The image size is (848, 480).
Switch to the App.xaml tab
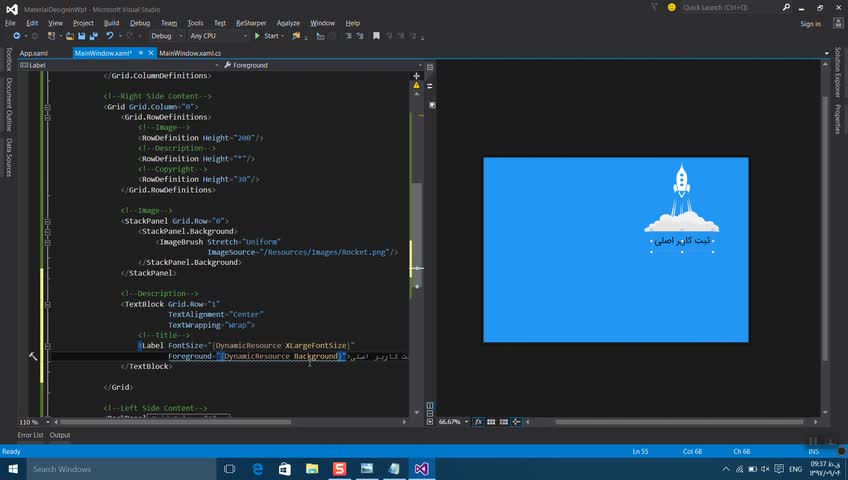tap(34, 53)
